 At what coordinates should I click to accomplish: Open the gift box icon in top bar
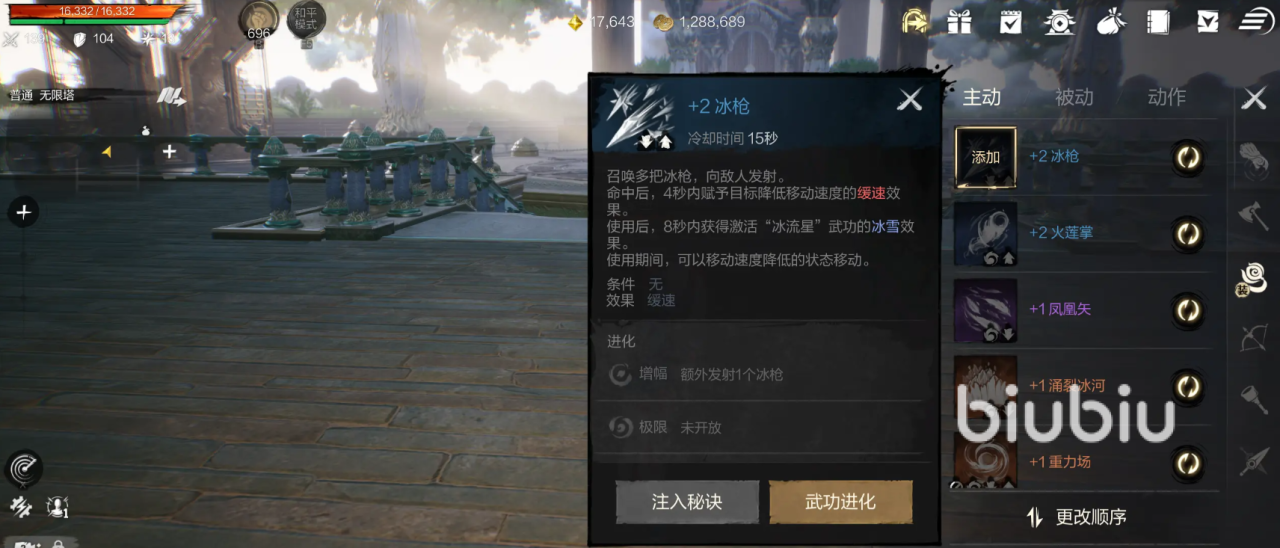click(960, 21)
